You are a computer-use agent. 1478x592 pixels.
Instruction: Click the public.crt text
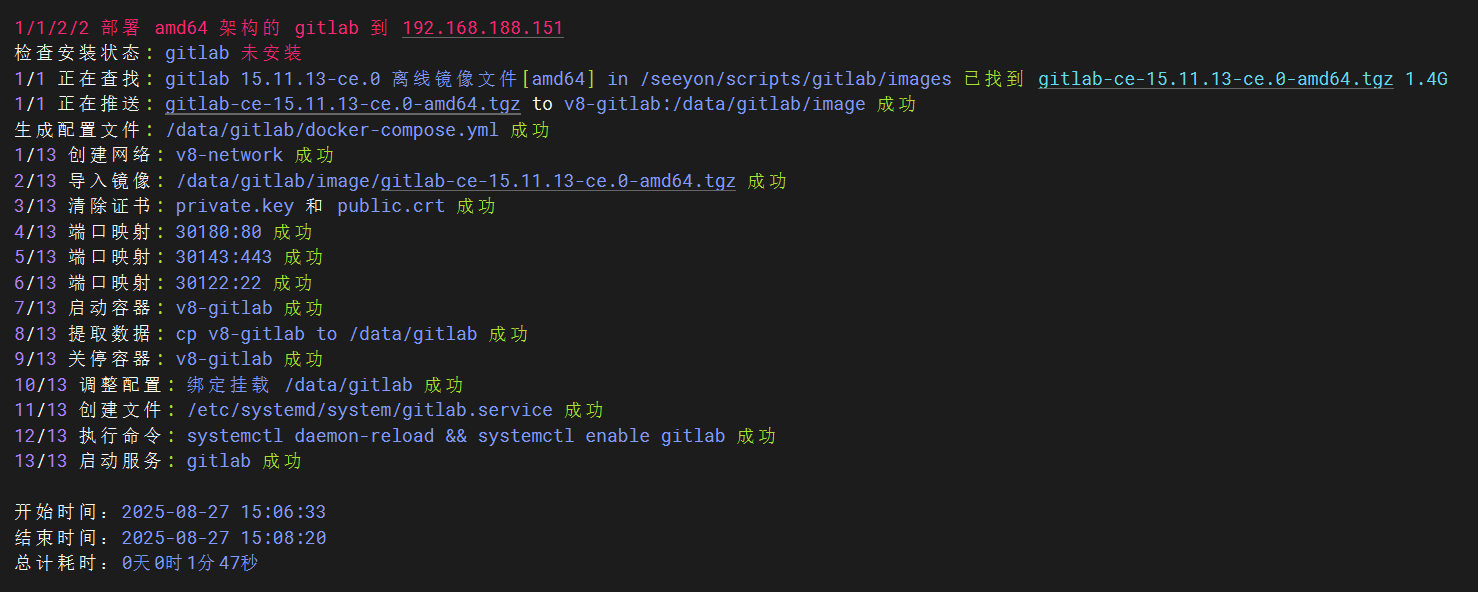pyautogui.click(x=391, y=206)
